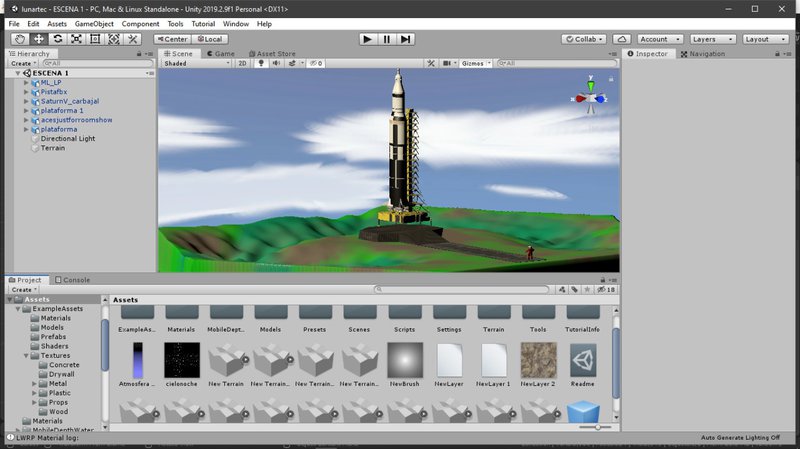The width and height of the screenshot is (800, 449).
Task: Open the Shaded draw mode dropdown
Action: click(x=196, y=63)
